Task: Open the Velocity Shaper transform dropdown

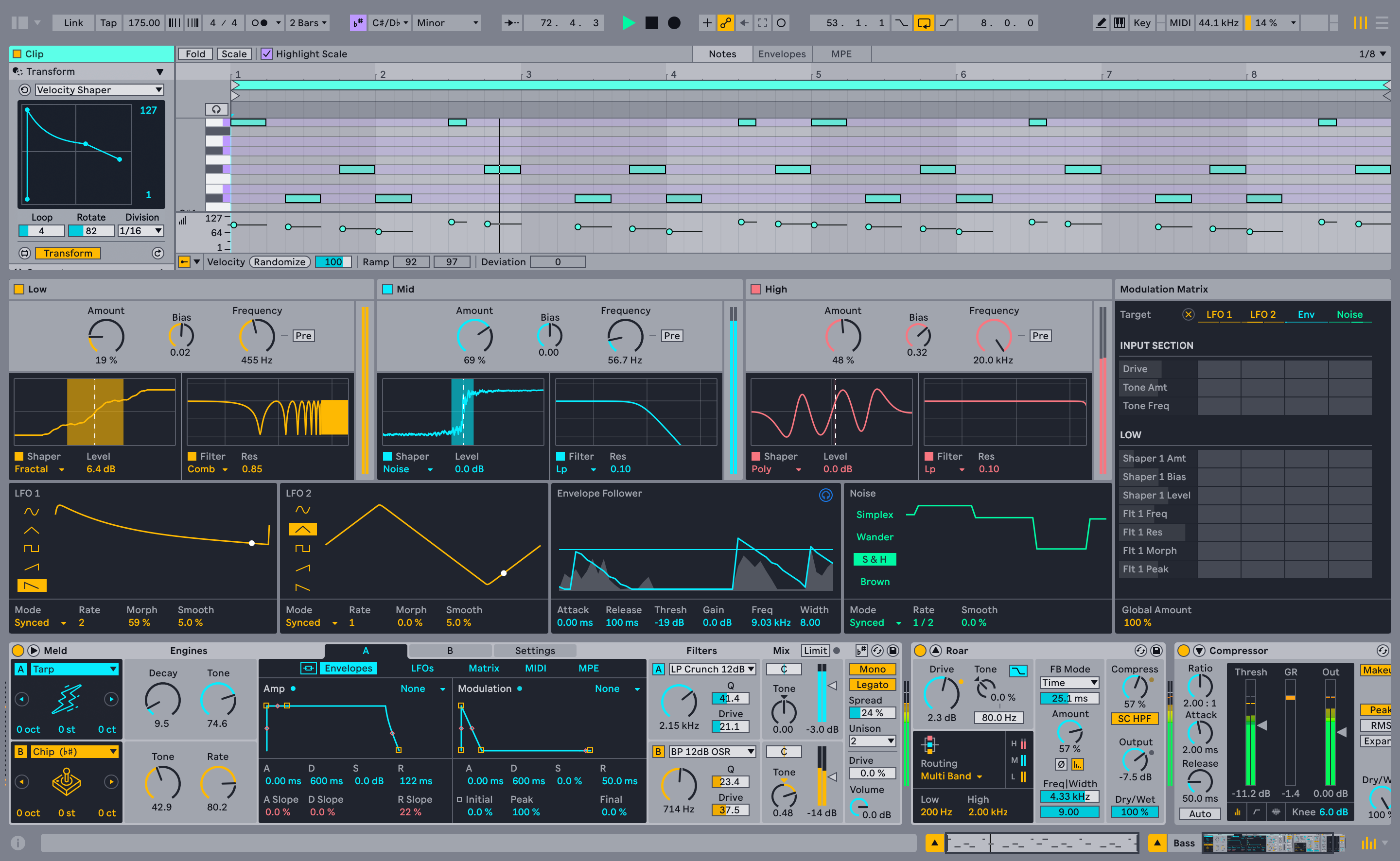Action: pos(98,89)
